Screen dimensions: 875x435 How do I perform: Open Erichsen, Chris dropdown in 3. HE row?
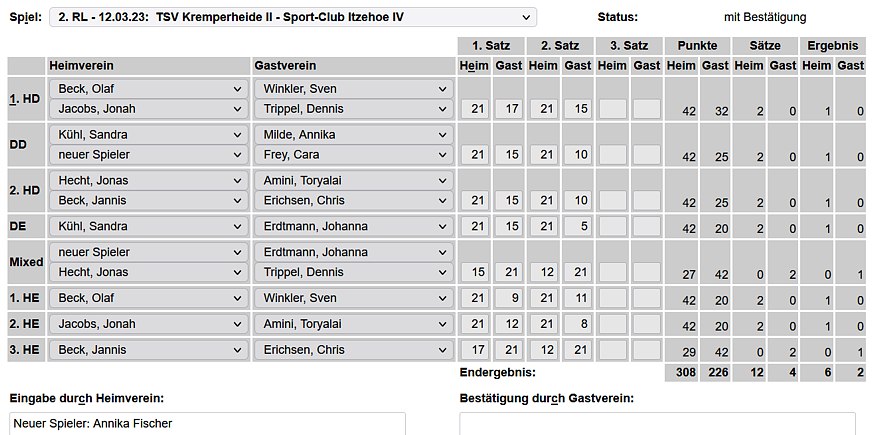pyautogui.click(x=354, y=350)
